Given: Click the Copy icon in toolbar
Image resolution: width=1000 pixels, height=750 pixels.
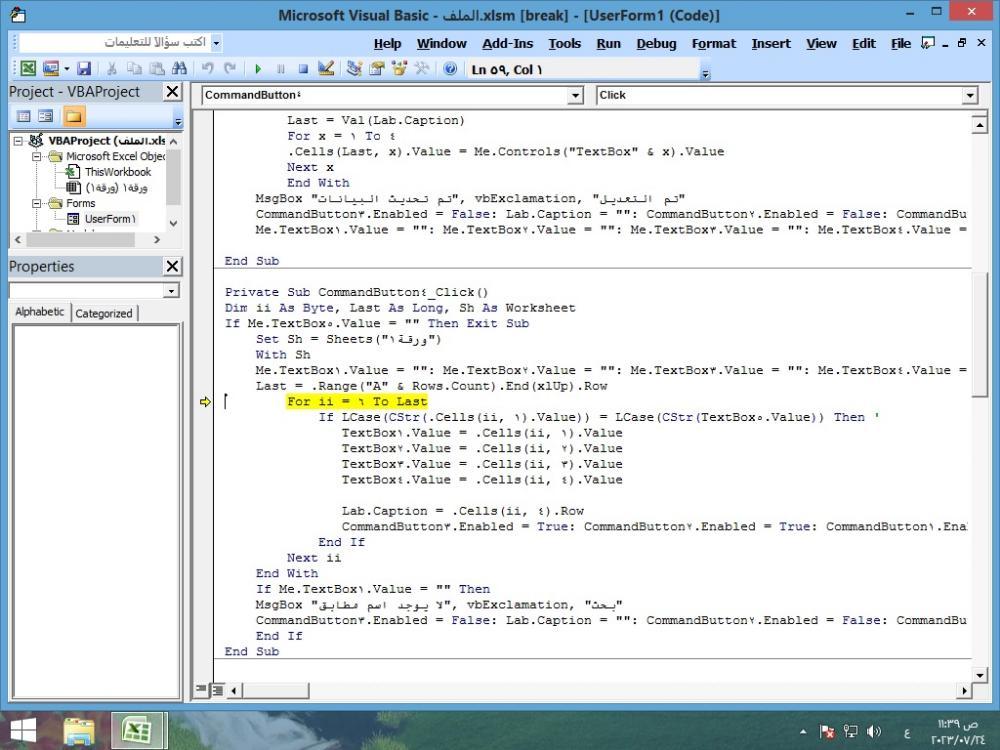Looking at the screenshot, I should [x=134, y=68].
